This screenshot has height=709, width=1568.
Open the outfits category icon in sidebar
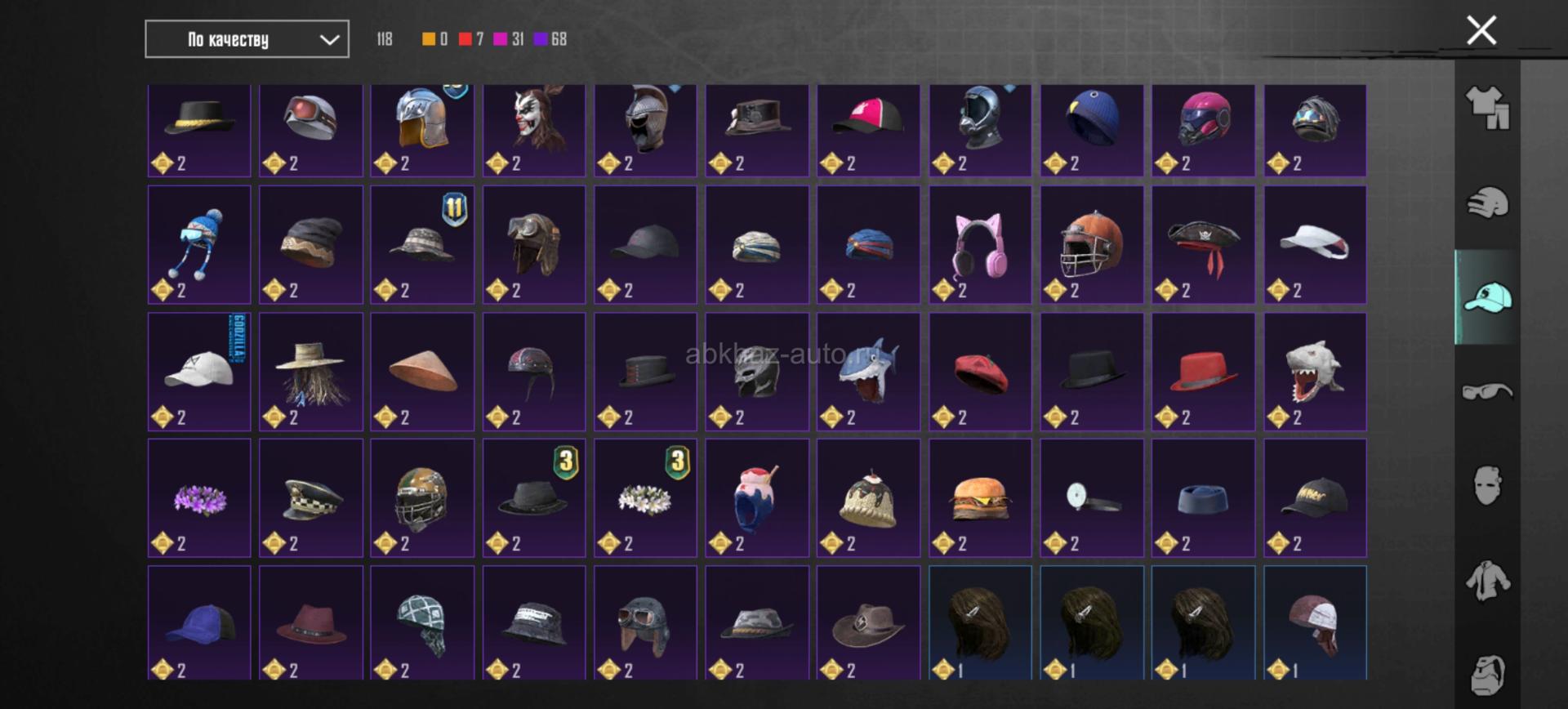click(x=1487, y=108)
